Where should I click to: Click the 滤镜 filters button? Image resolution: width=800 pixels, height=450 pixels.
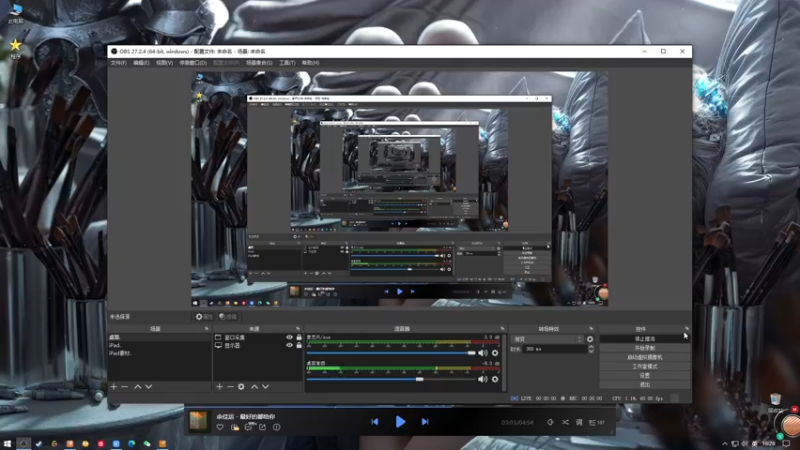(228, 317)
